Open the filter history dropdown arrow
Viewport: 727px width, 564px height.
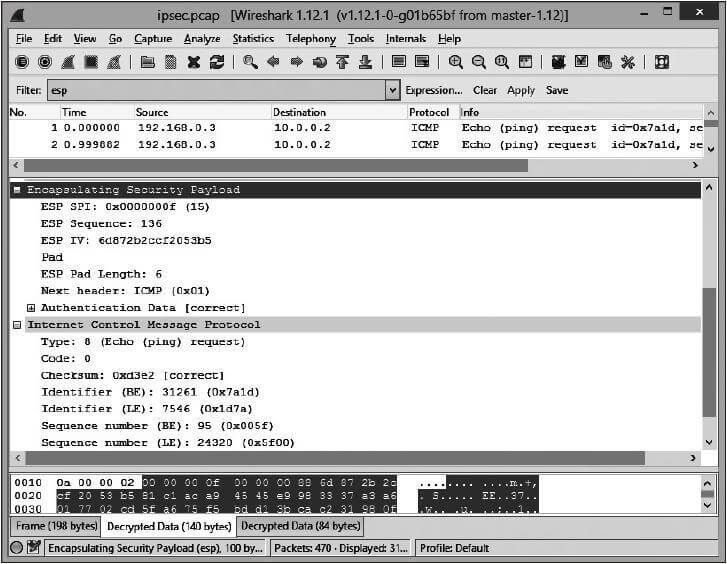pyautogui.click(x=392, y=90)
